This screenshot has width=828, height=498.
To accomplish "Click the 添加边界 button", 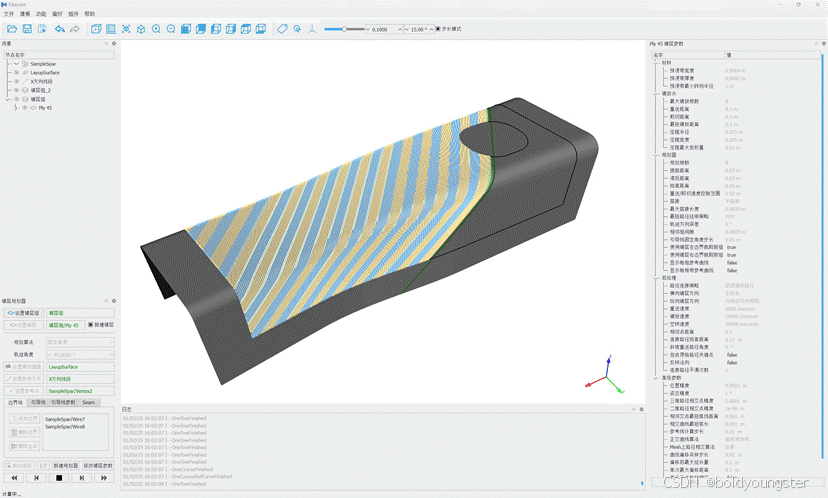I will point(24,418).
